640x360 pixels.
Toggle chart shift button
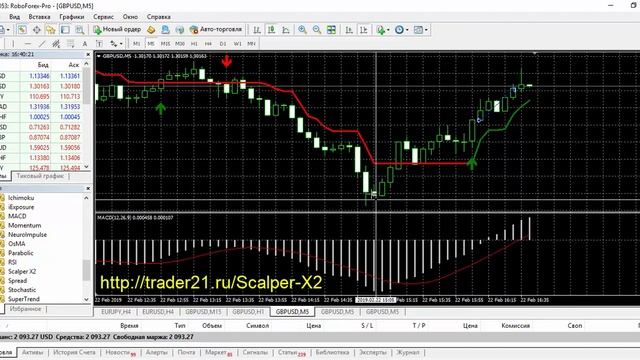[363, 30]
